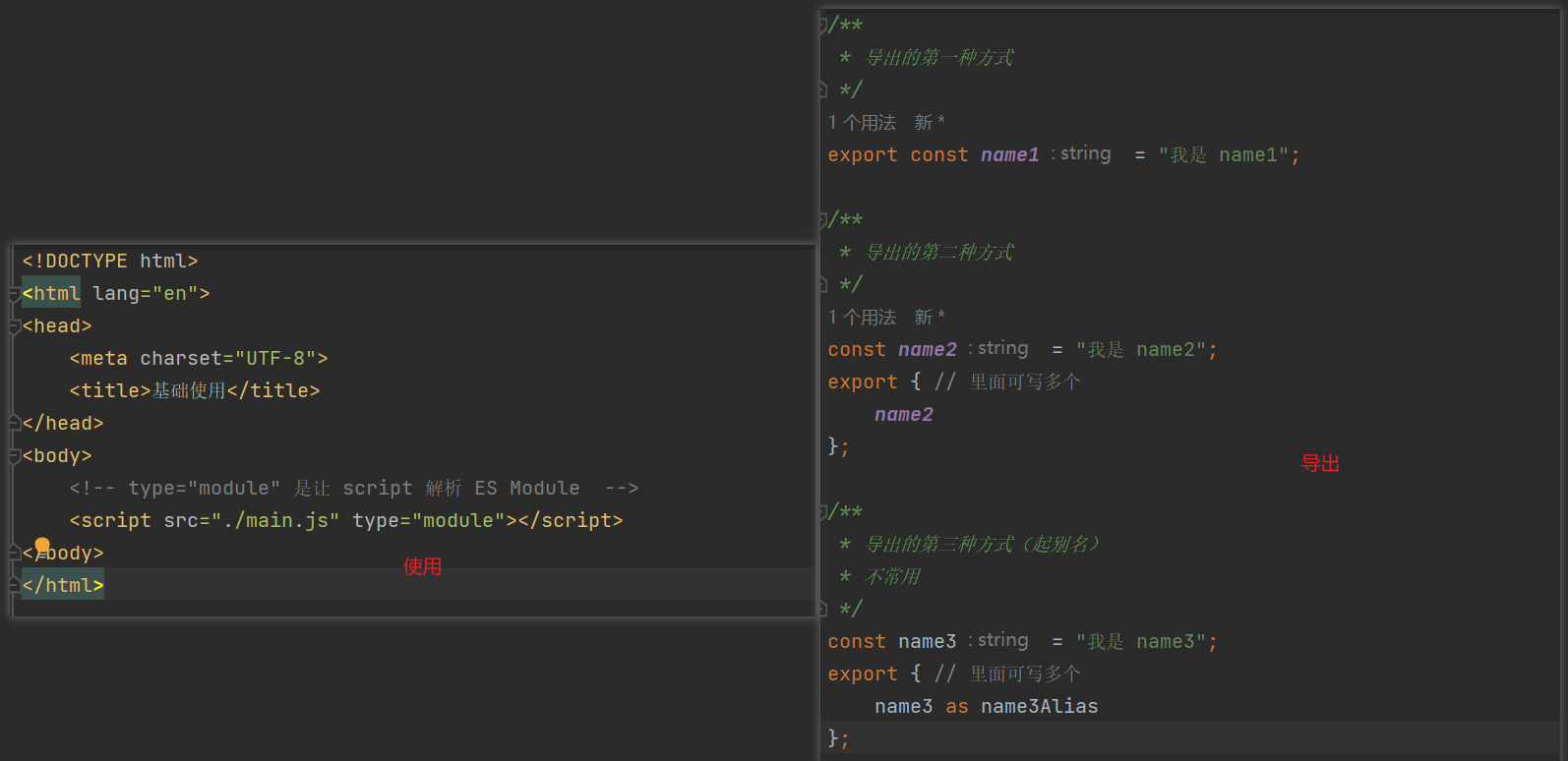Click the red "使用" annotation label

point(423,566)
